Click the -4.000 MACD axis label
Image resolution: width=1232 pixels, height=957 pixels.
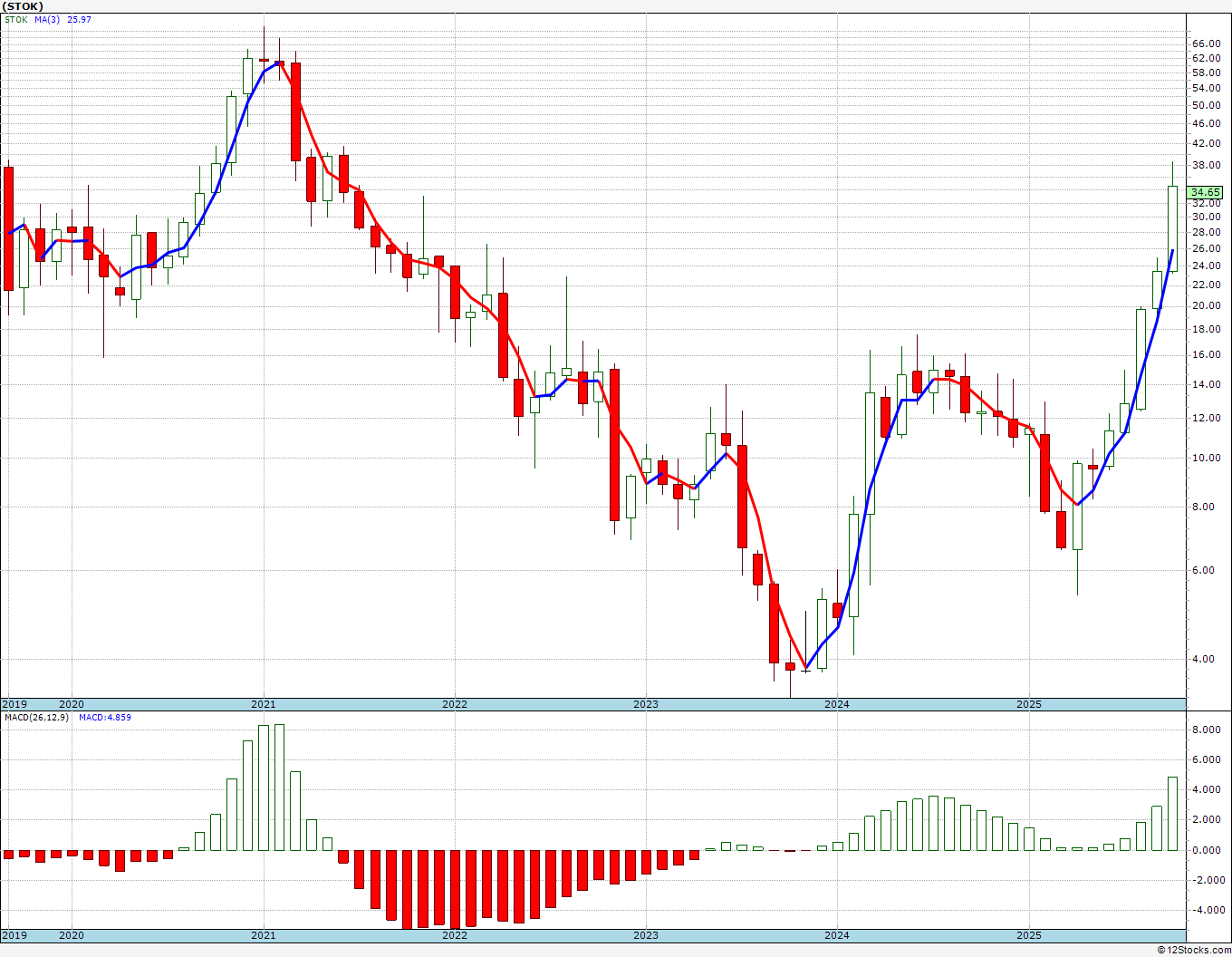click(1204, 910)
